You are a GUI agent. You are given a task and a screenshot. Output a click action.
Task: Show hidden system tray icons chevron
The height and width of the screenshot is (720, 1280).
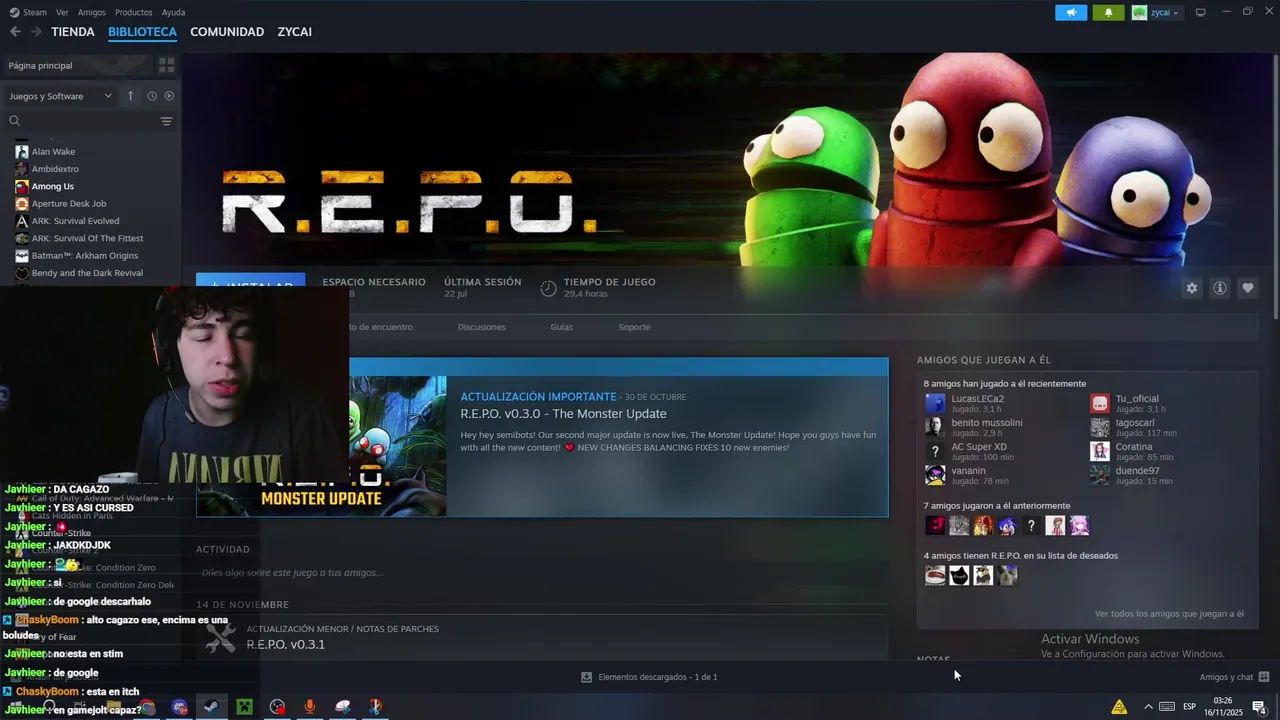(x=1148, y=707)
